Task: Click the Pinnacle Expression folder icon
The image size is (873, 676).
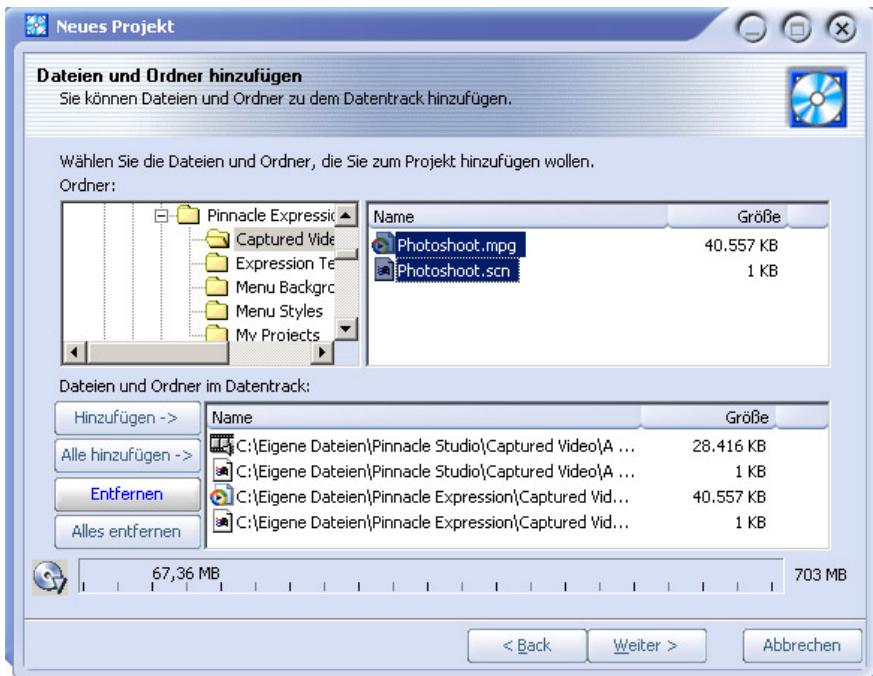Action: click(188, 215)
